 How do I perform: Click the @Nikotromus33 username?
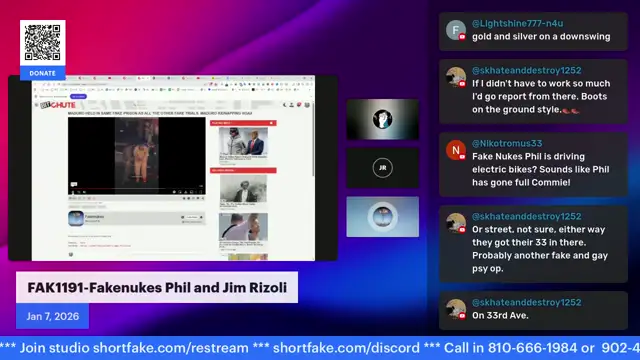pyautogui.click(x=507, y=143)
